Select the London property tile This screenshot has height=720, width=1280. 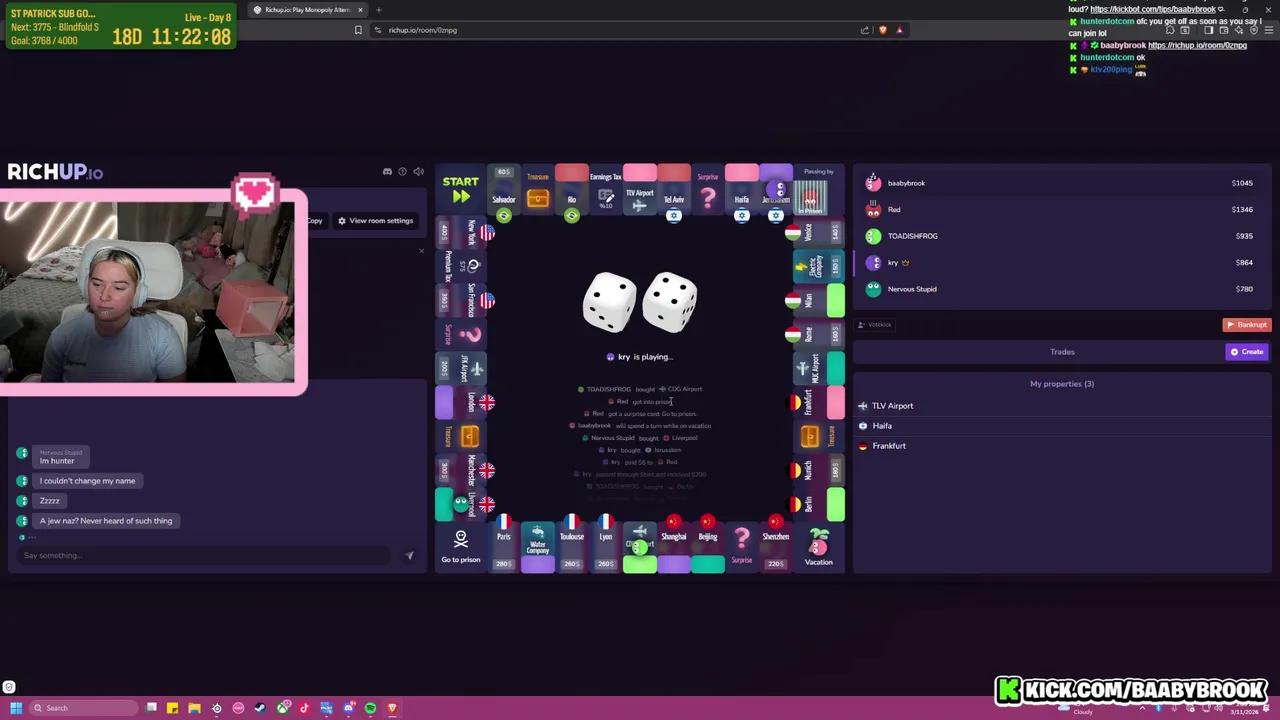pyautogui.click(x=461, y=402)
